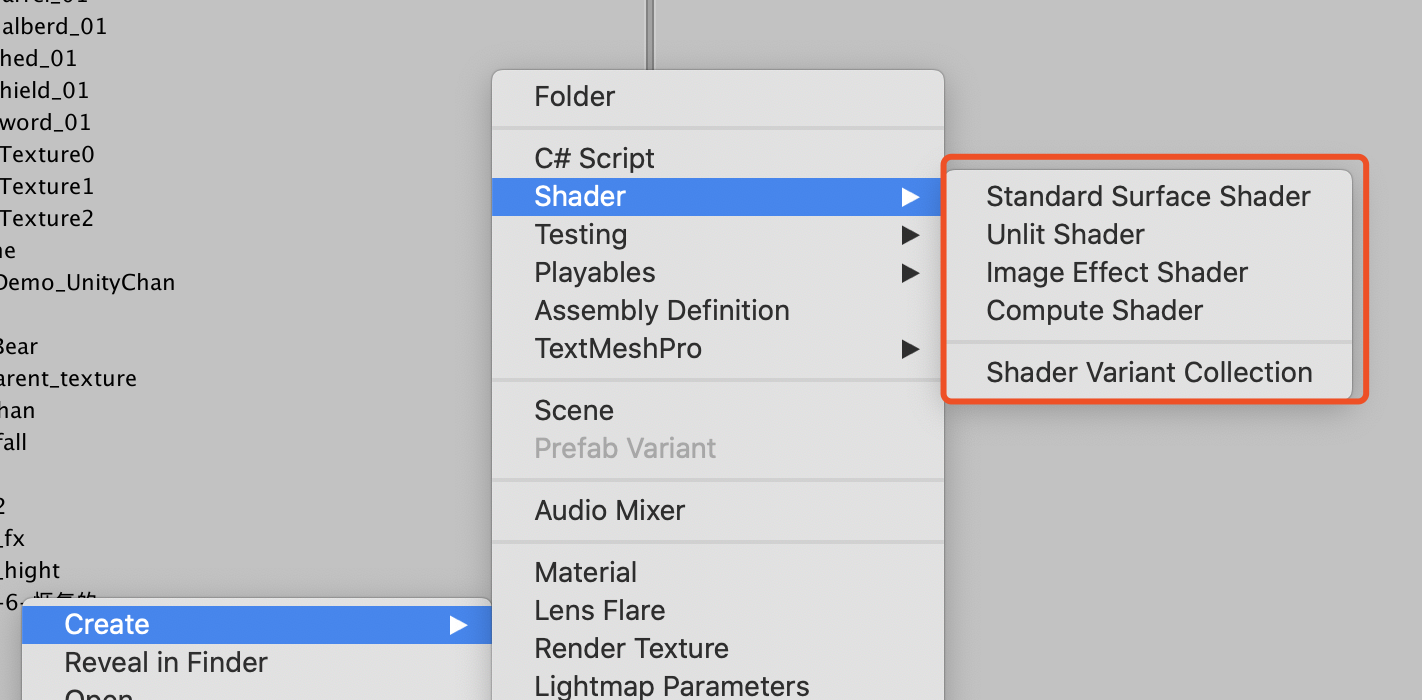
Task: Create an Audio Mixer
Action: [x=610, y=510]
